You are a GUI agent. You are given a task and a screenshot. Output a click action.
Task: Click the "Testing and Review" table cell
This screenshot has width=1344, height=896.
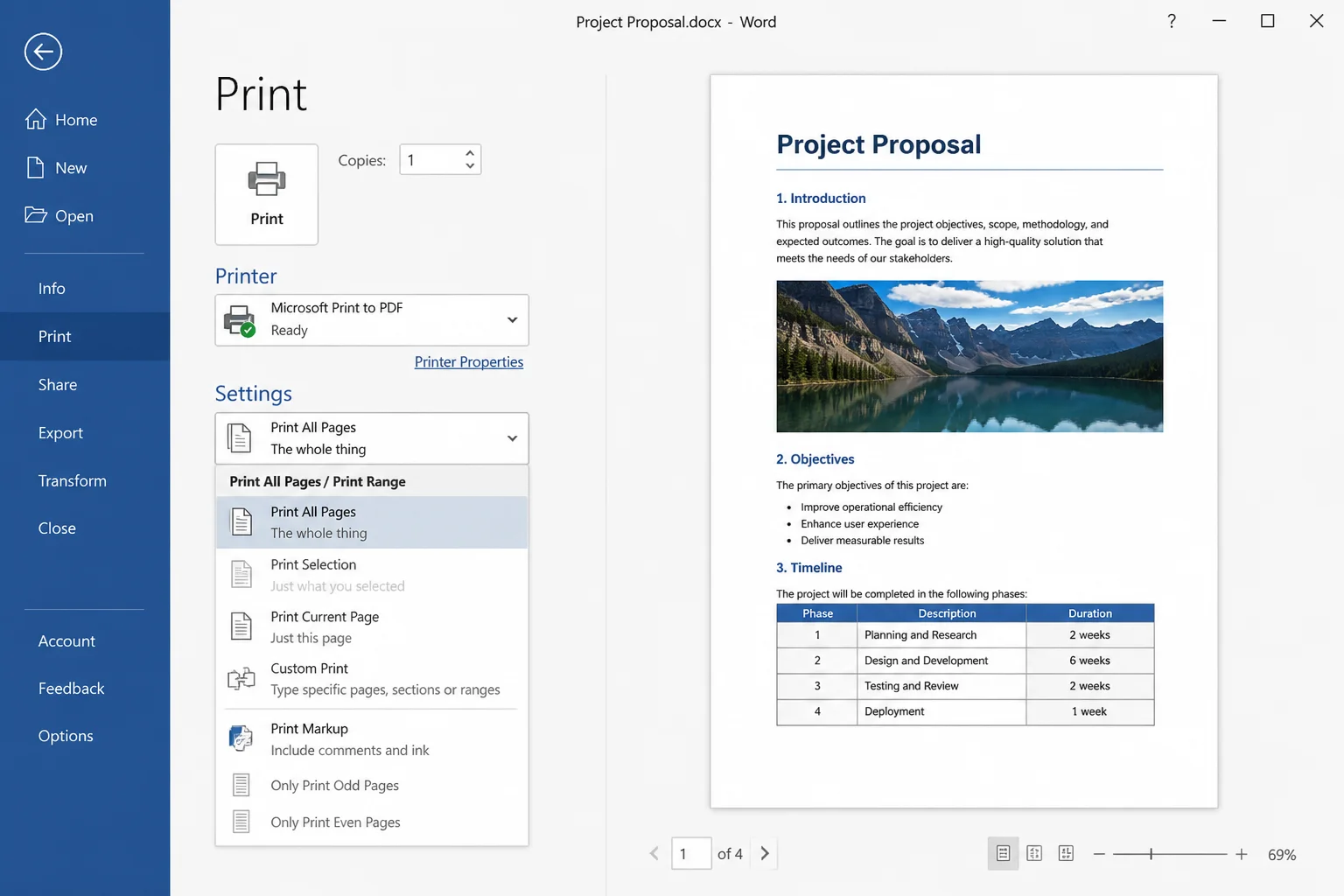[941, 686]
